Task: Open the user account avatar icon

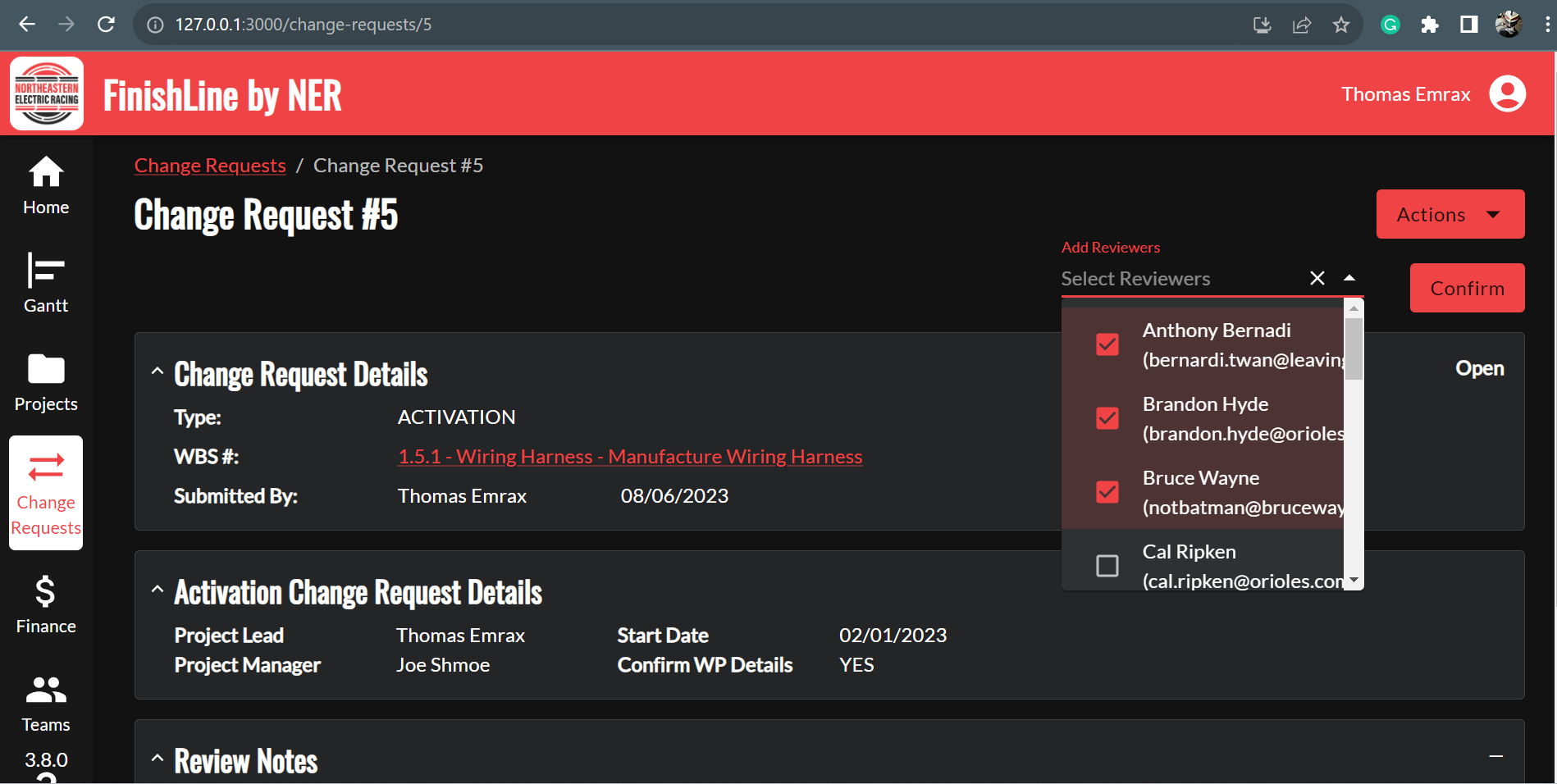Action: click(1508, 93)
